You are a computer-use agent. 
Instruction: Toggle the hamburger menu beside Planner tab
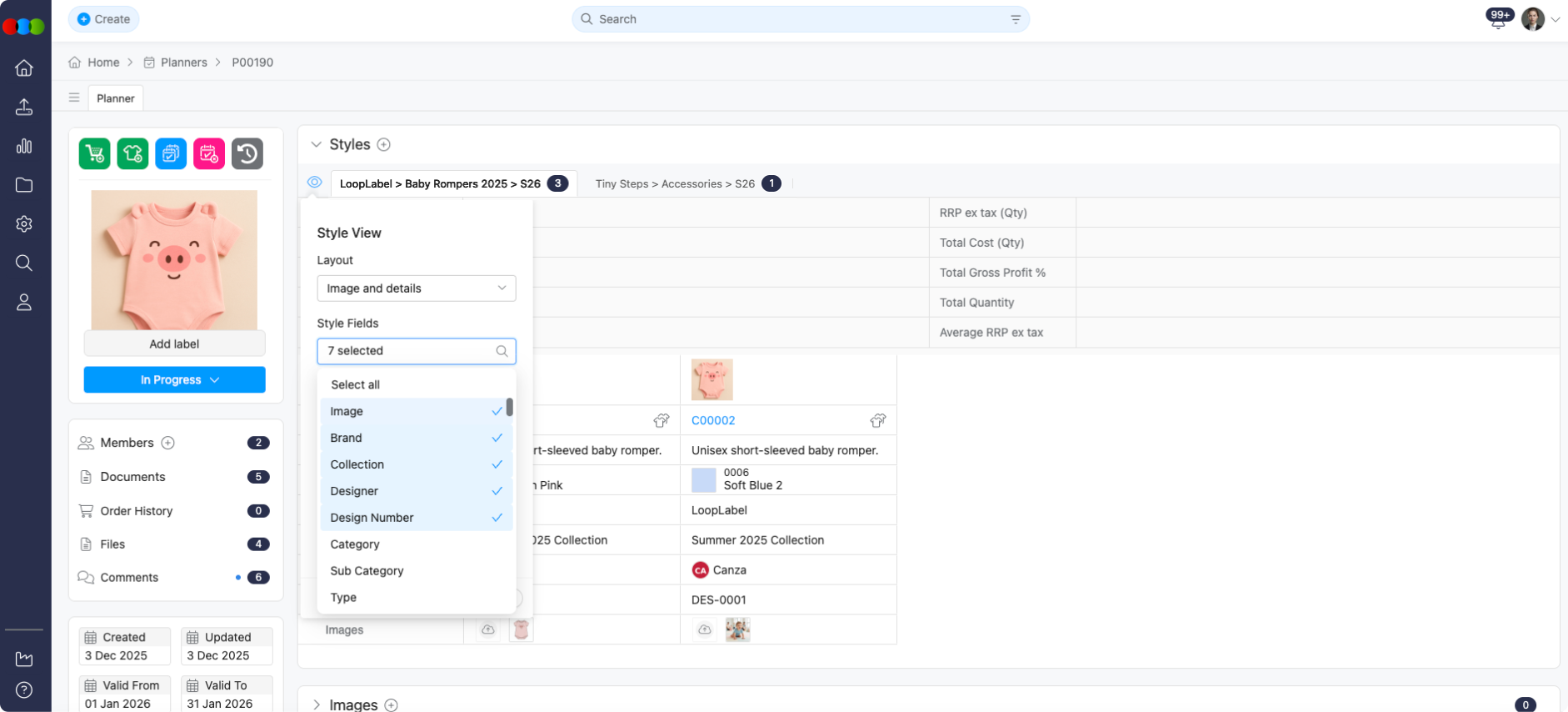(74, 98)
